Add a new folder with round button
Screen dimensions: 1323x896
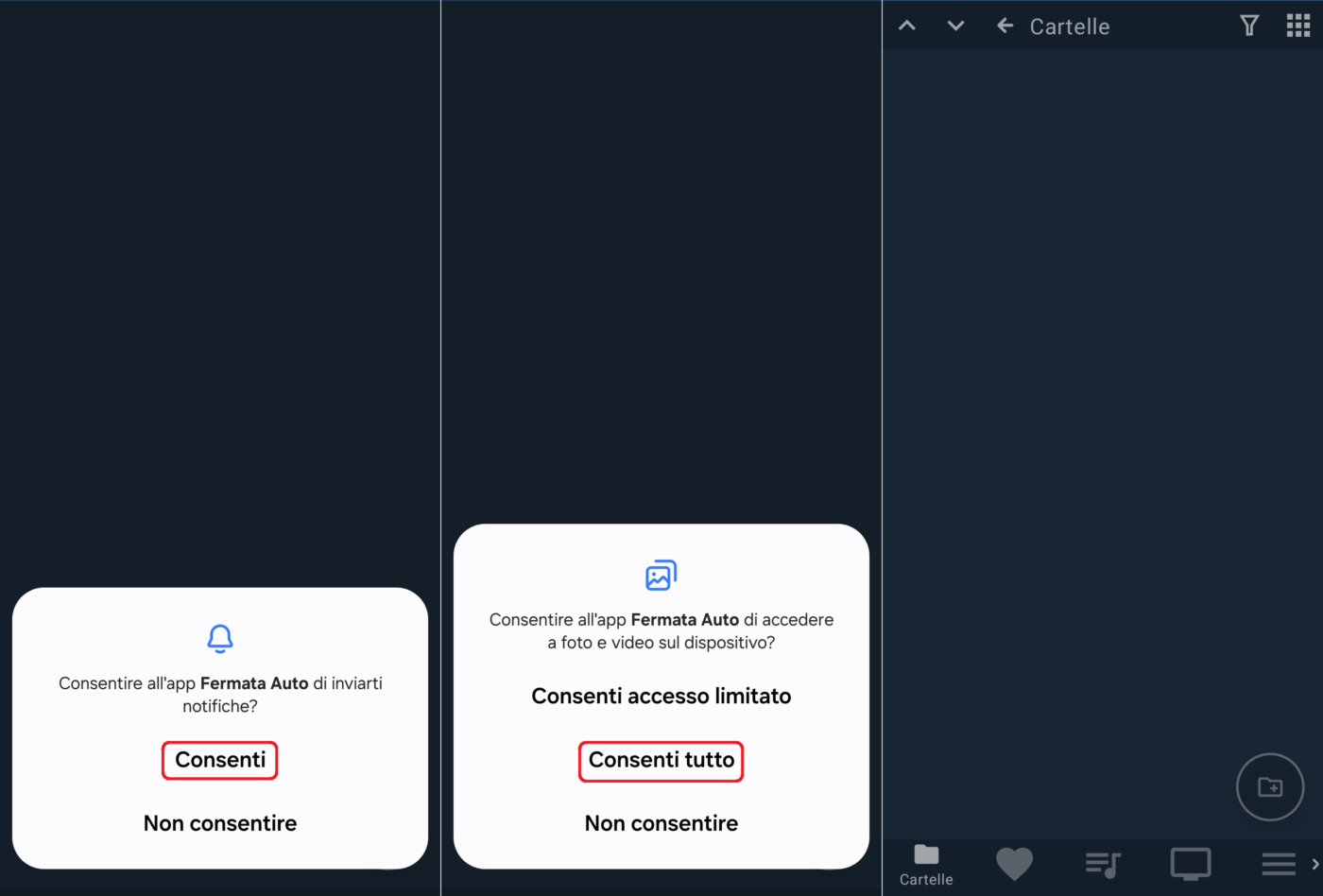click(x=1270, y=786)
